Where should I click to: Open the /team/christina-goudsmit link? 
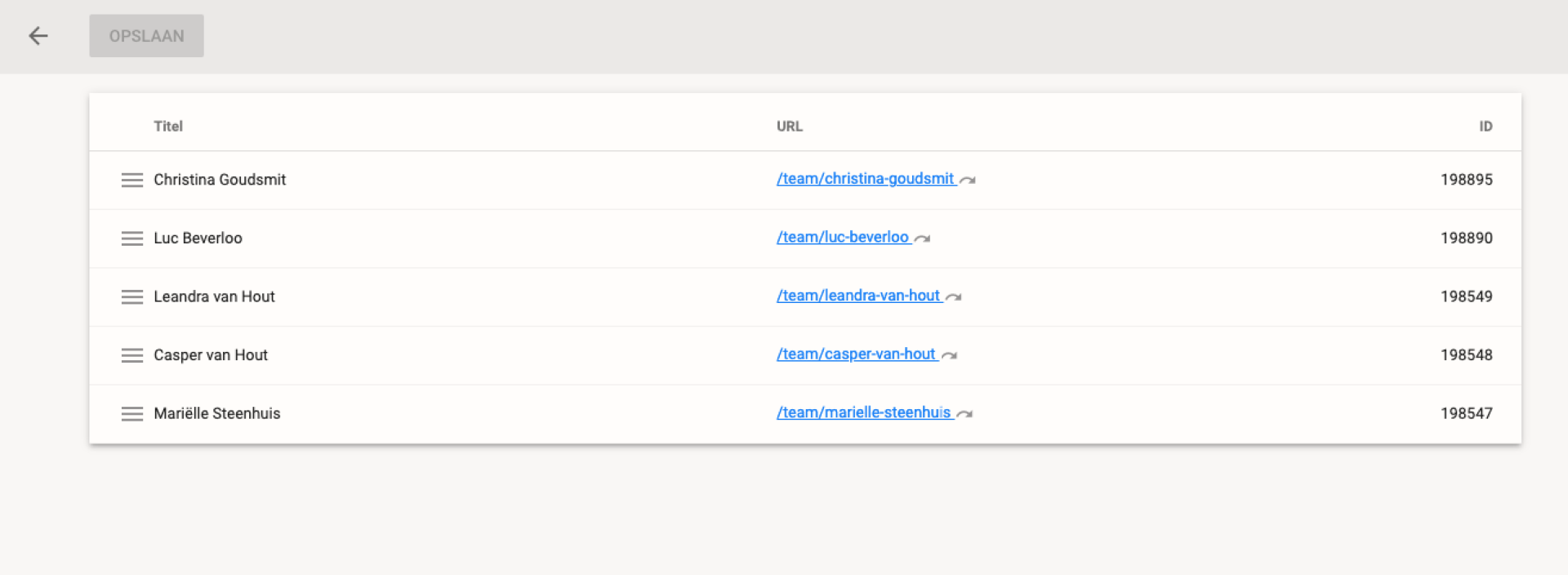point(865,179)
